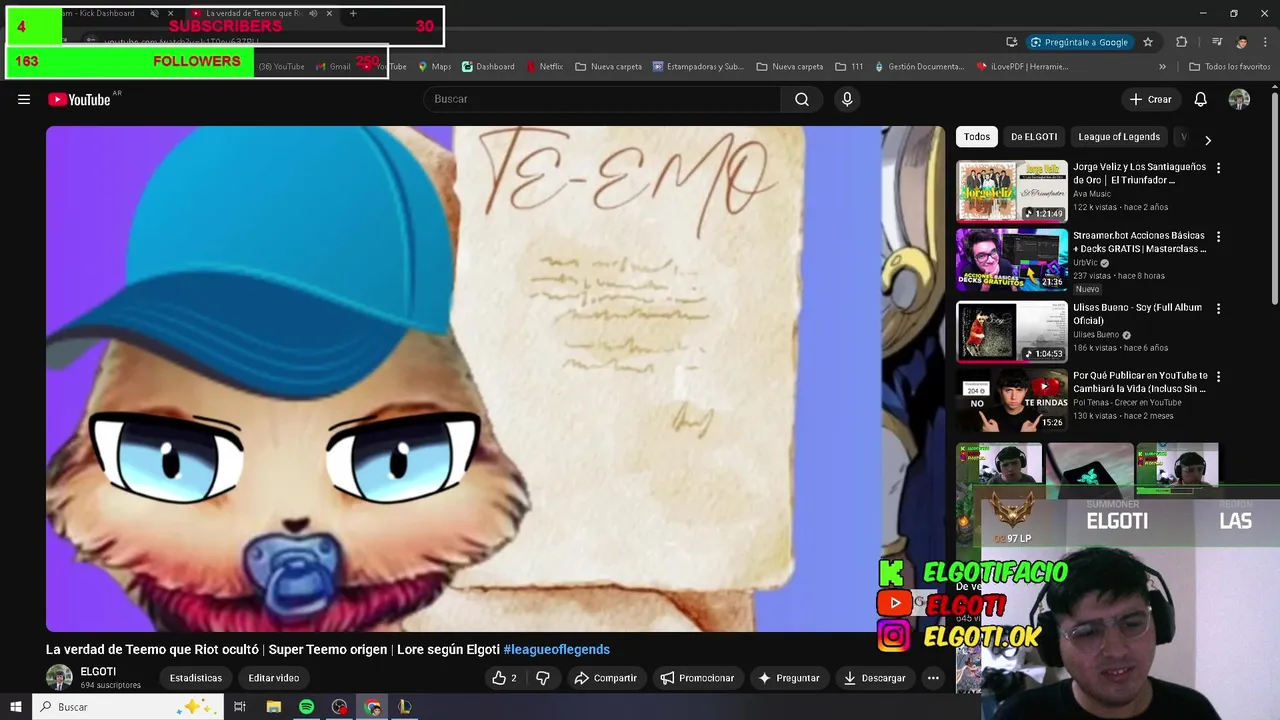The image size is (1280, 720).
Task: Open Streamer.bot Acciones Básicas thumbnail
Action: pos(1012,259)
